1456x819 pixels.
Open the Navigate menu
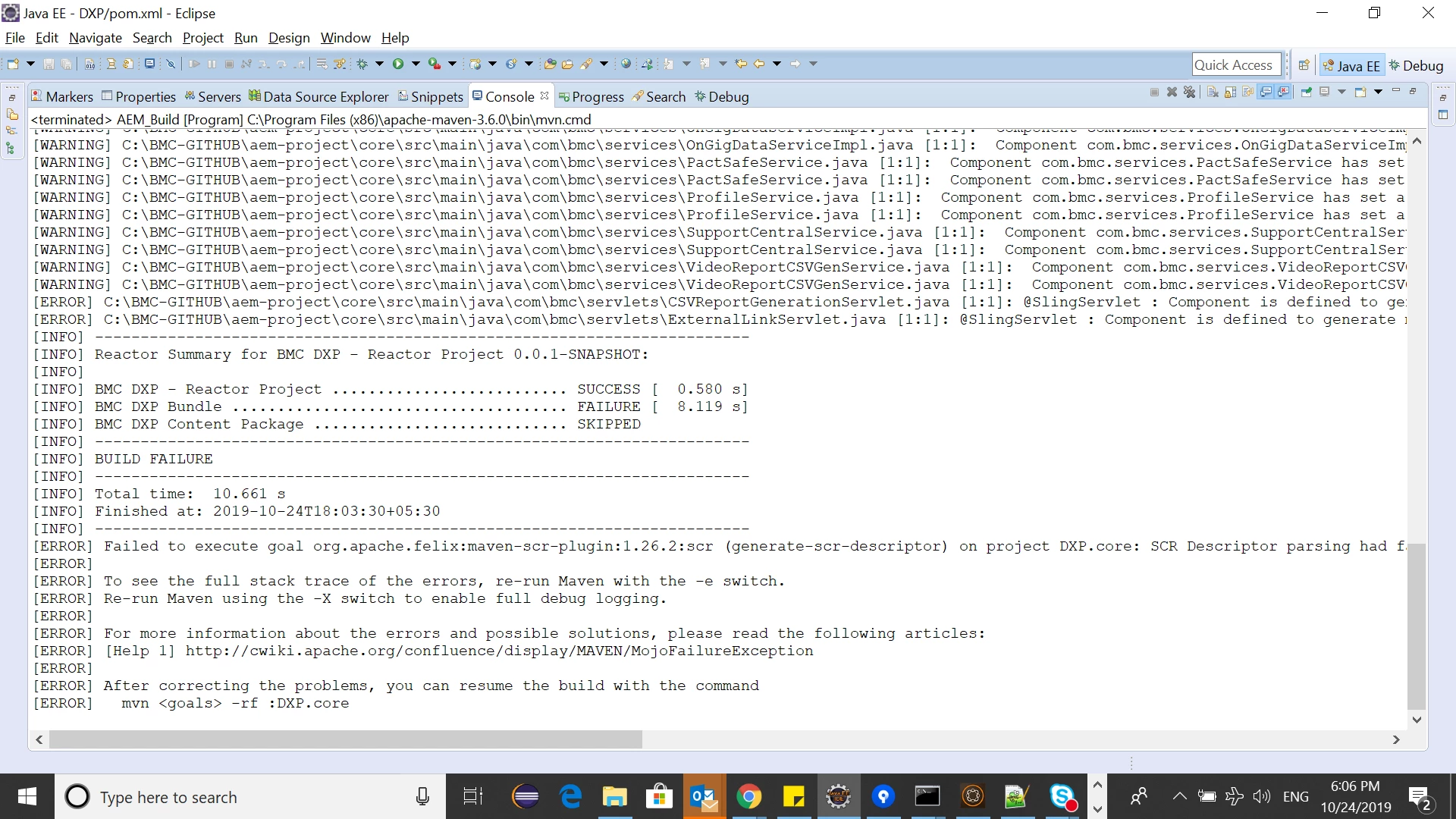(x=95, y=38)
